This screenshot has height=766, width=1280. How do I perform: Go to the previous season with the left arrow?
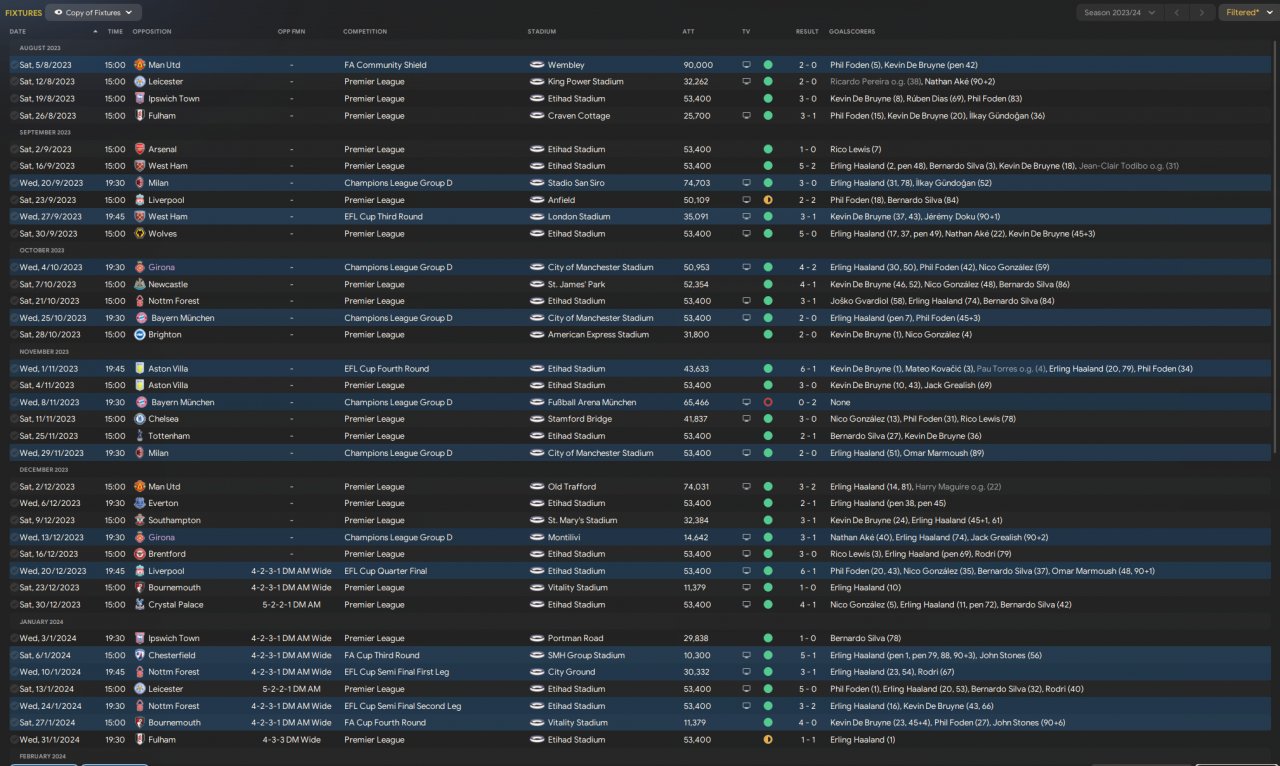[x=1177, y=13]
